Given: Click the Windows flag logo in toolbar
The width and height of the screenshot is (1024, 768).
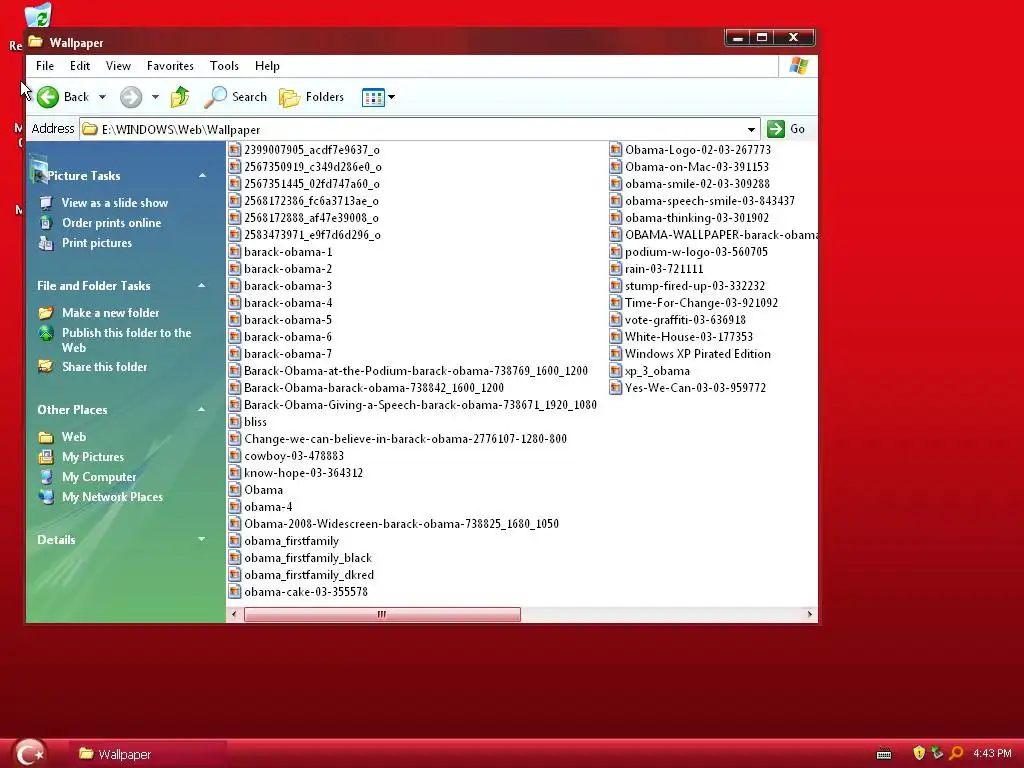Looking at the screenshot, I should click(x=799, y=65).
